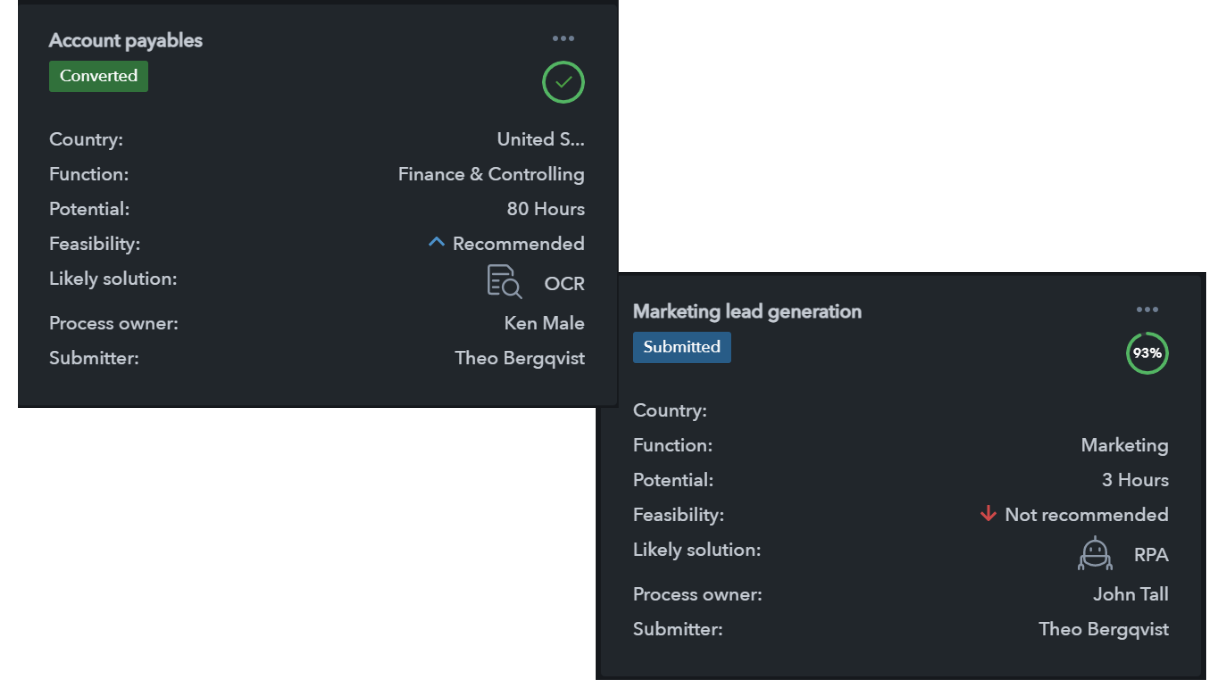The image size is (1224, 680).
Task: Click the 80 Hours potential value
Action: 545,209
